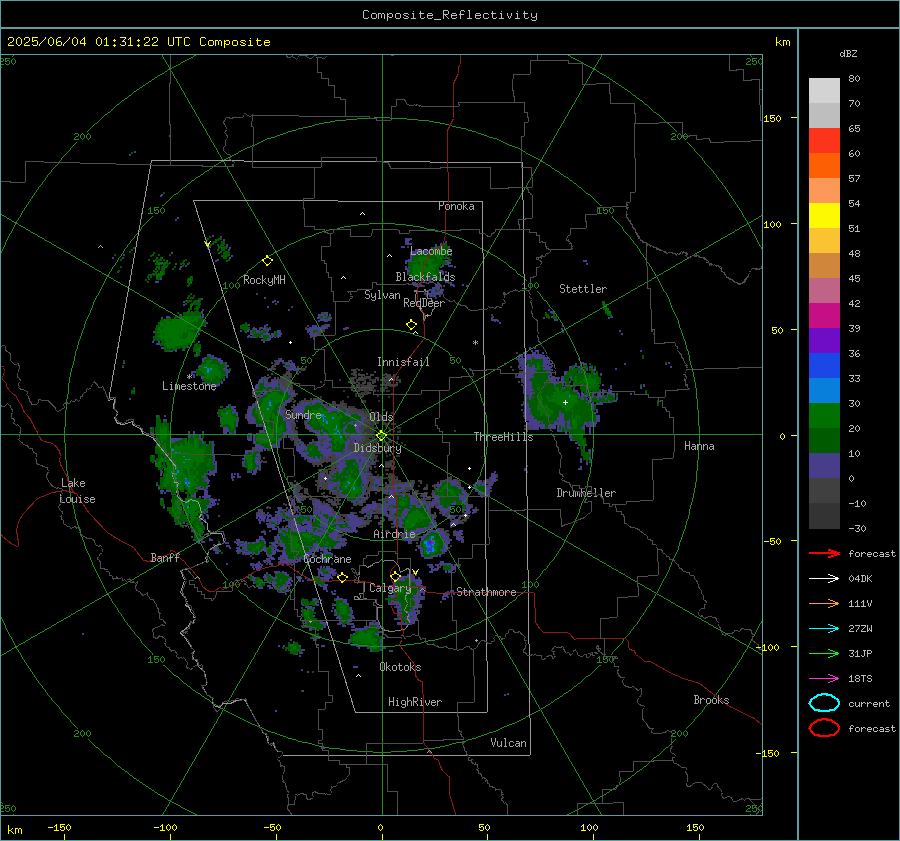900x841 pixels.
Task: Select the Vulcan label
Action: pos(508,743)
